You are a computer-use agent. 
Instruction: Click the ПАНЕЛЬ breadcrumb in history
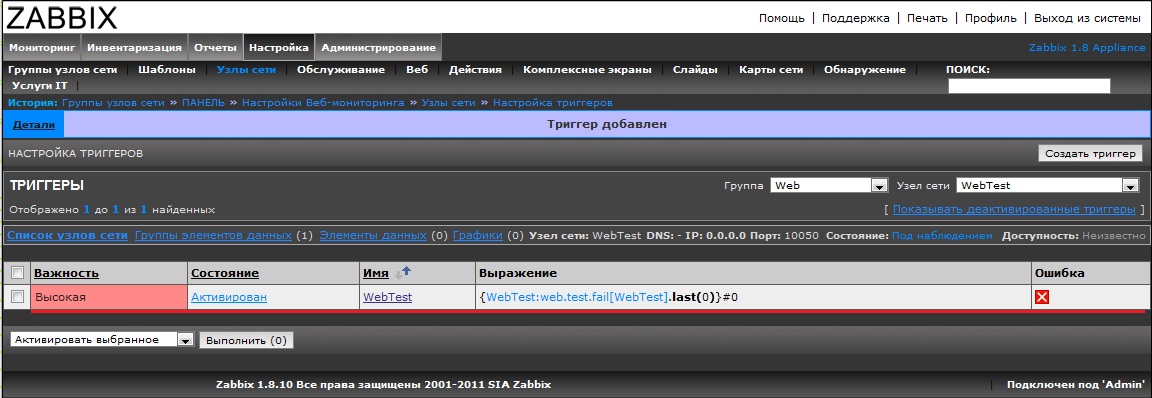(x=203, y=103)
